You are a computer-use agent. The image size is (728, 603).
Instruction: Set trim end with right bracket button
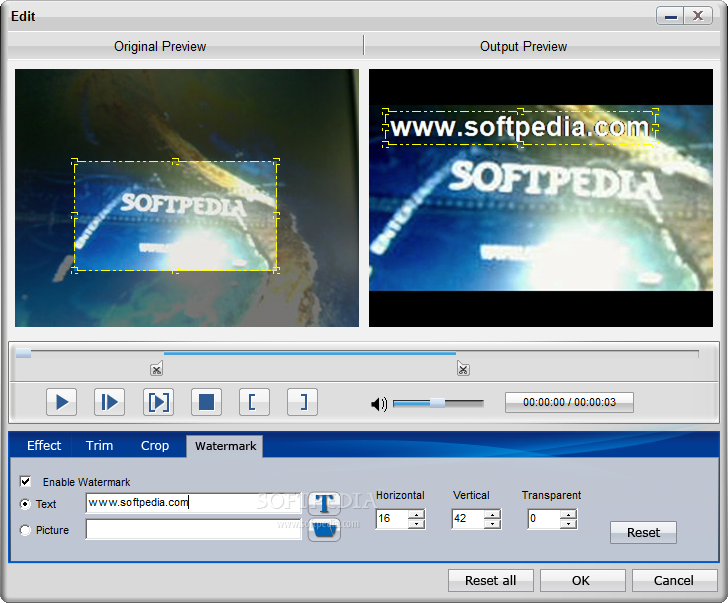pyautogui.click(x=303, y=402)
